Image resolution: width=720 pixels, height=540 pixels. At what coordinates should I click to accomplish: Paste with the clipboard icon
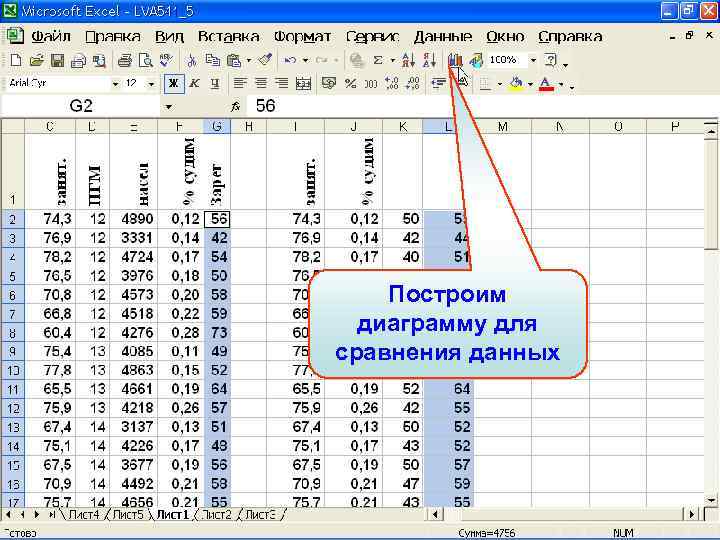[x=234, y=60]
